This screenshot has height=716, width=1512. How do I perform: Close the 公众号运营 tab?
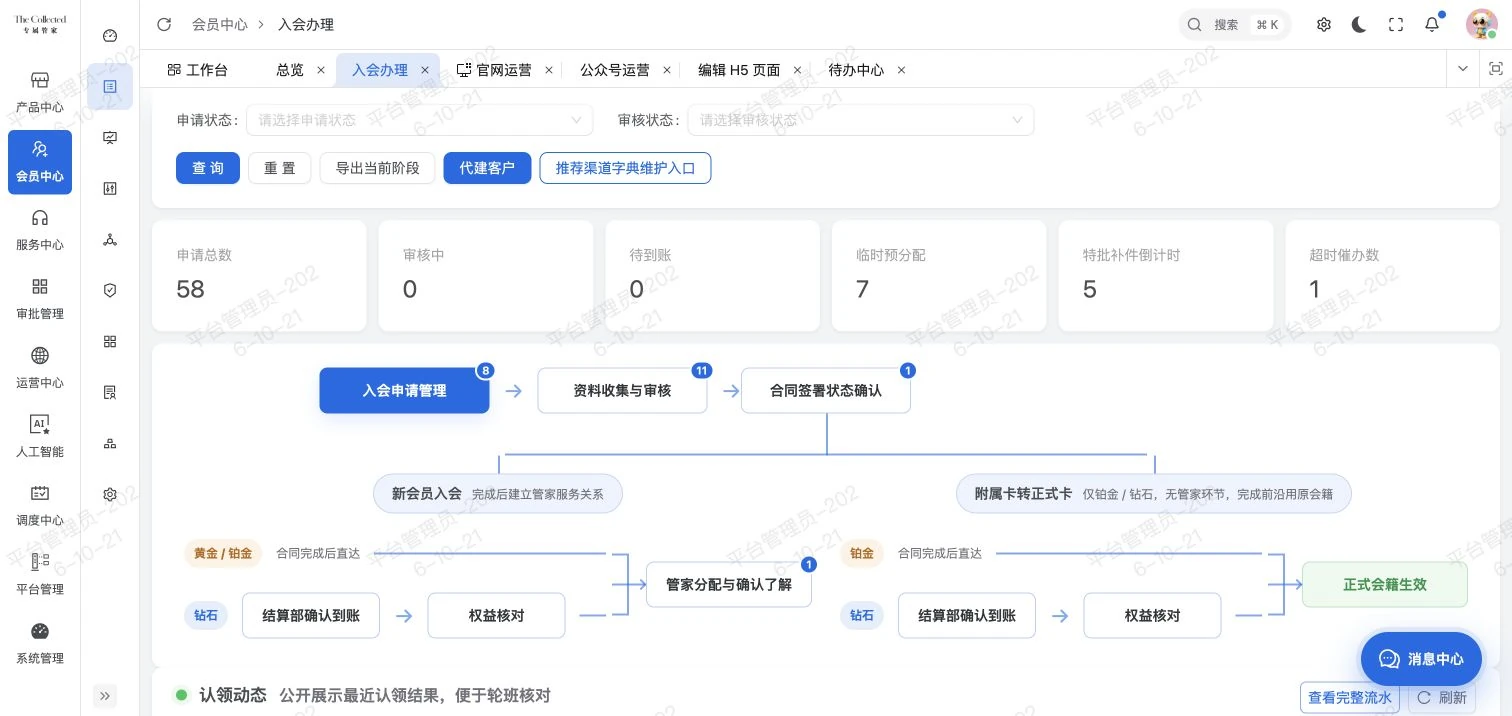[667, 70]
